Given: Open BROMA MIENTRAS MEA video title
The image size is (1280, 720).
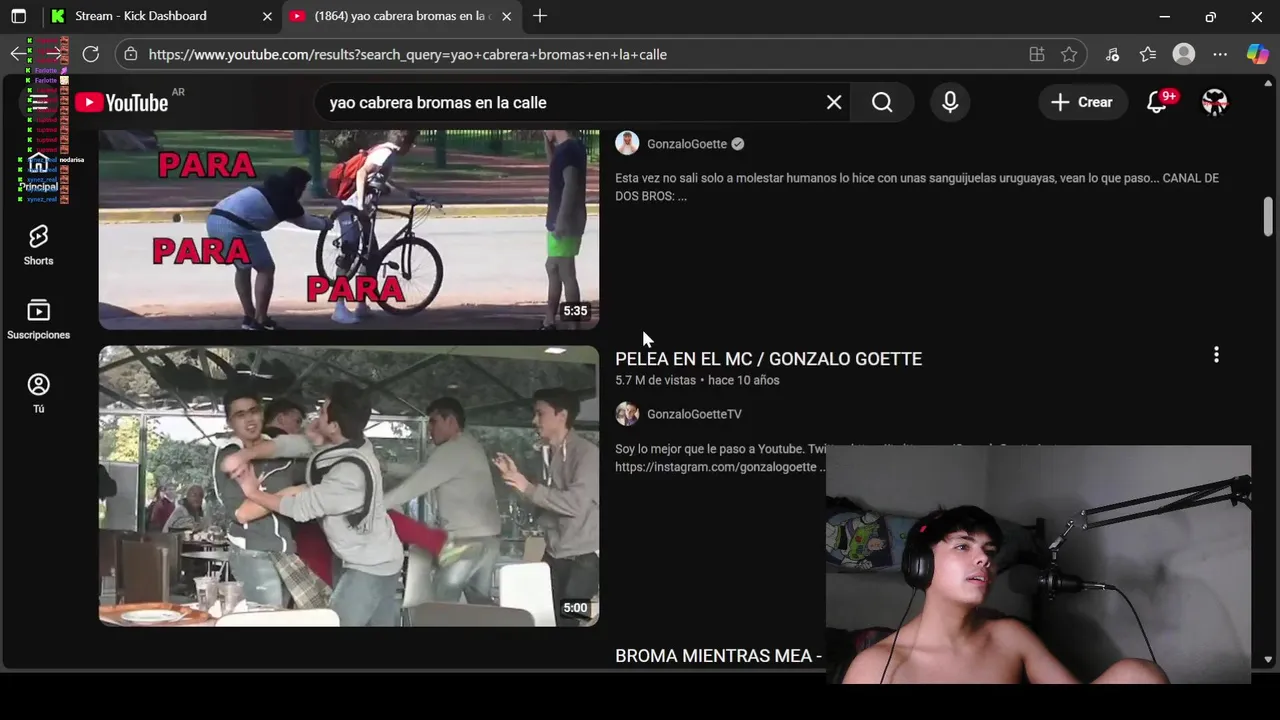Looking at the screenshot, I should pyautogui.click(x=718, y=656).
